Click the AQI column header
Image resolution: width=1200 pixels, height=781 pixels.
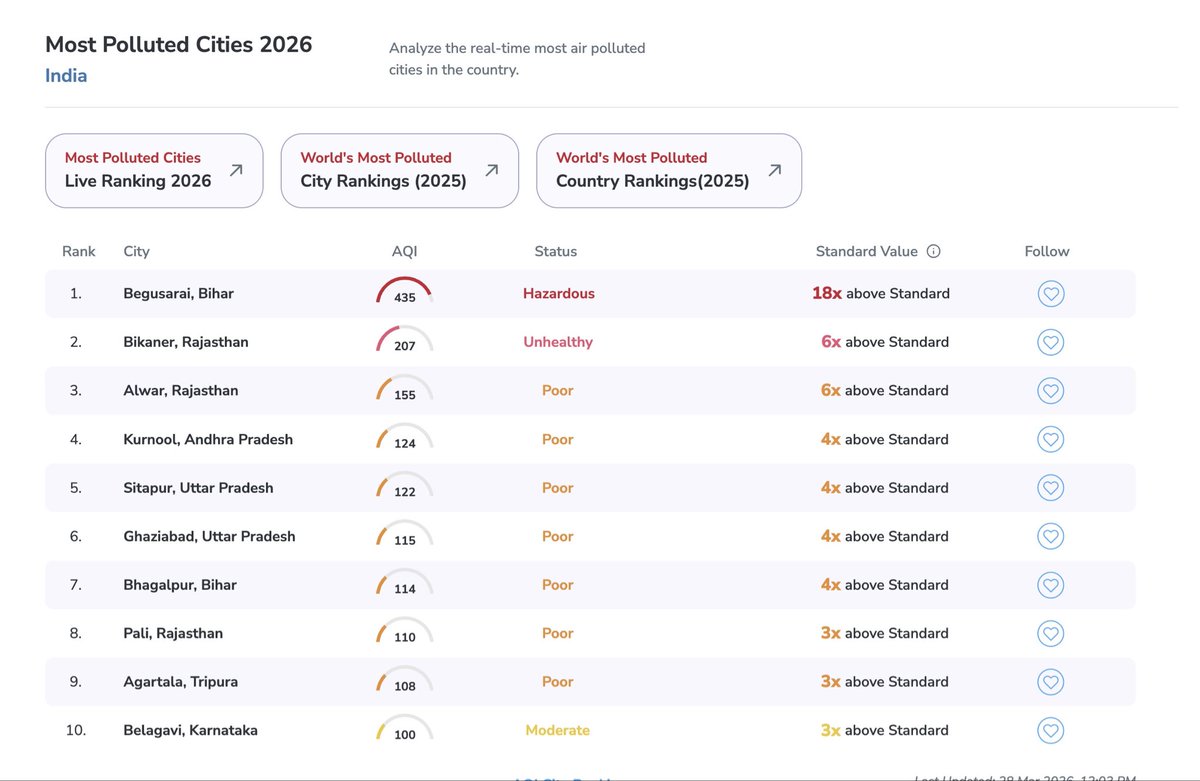click(x=404, y=252)
